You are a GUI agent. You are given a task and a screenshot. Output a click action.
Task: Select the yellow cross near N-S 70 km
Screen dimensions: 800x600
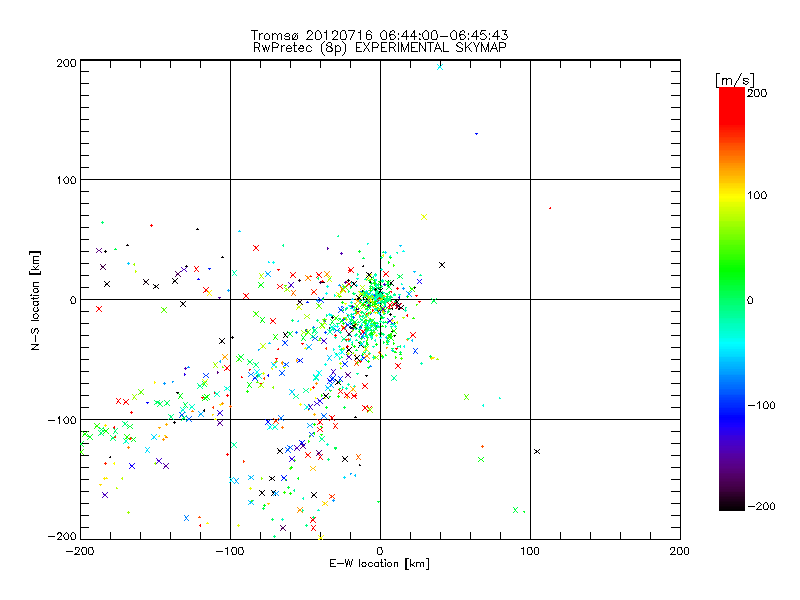(x=423, y=217)
